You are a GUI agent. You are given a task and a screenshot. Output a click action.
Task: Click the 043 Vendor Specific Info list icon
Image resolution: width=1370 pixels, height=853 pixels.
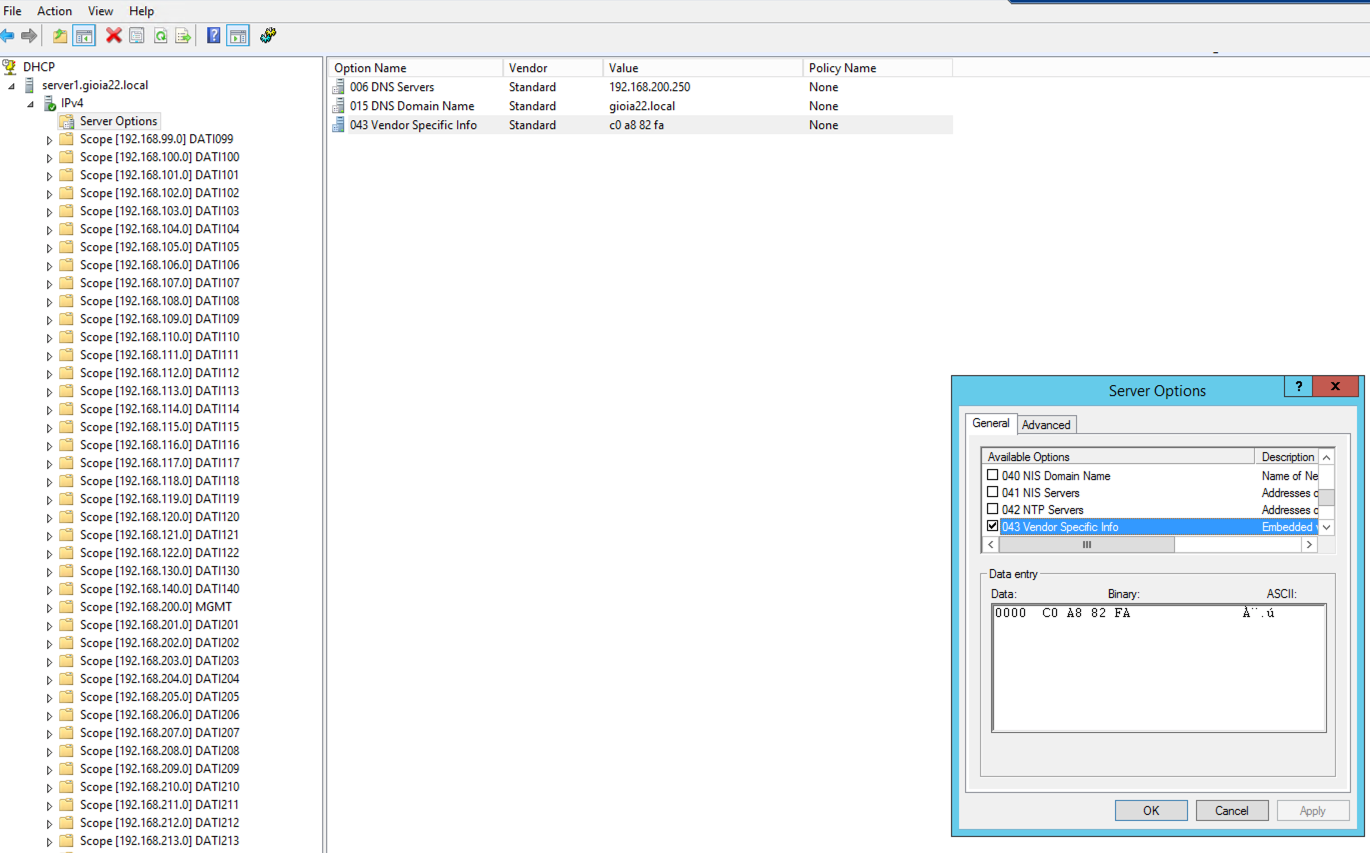point(338,125)
